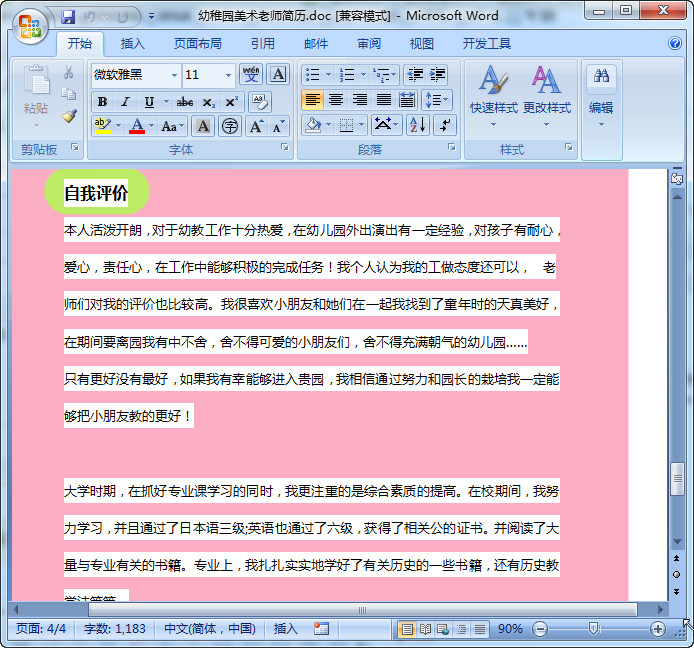
Task: Click the Paste clipboard icon
Action: (36, 81)
